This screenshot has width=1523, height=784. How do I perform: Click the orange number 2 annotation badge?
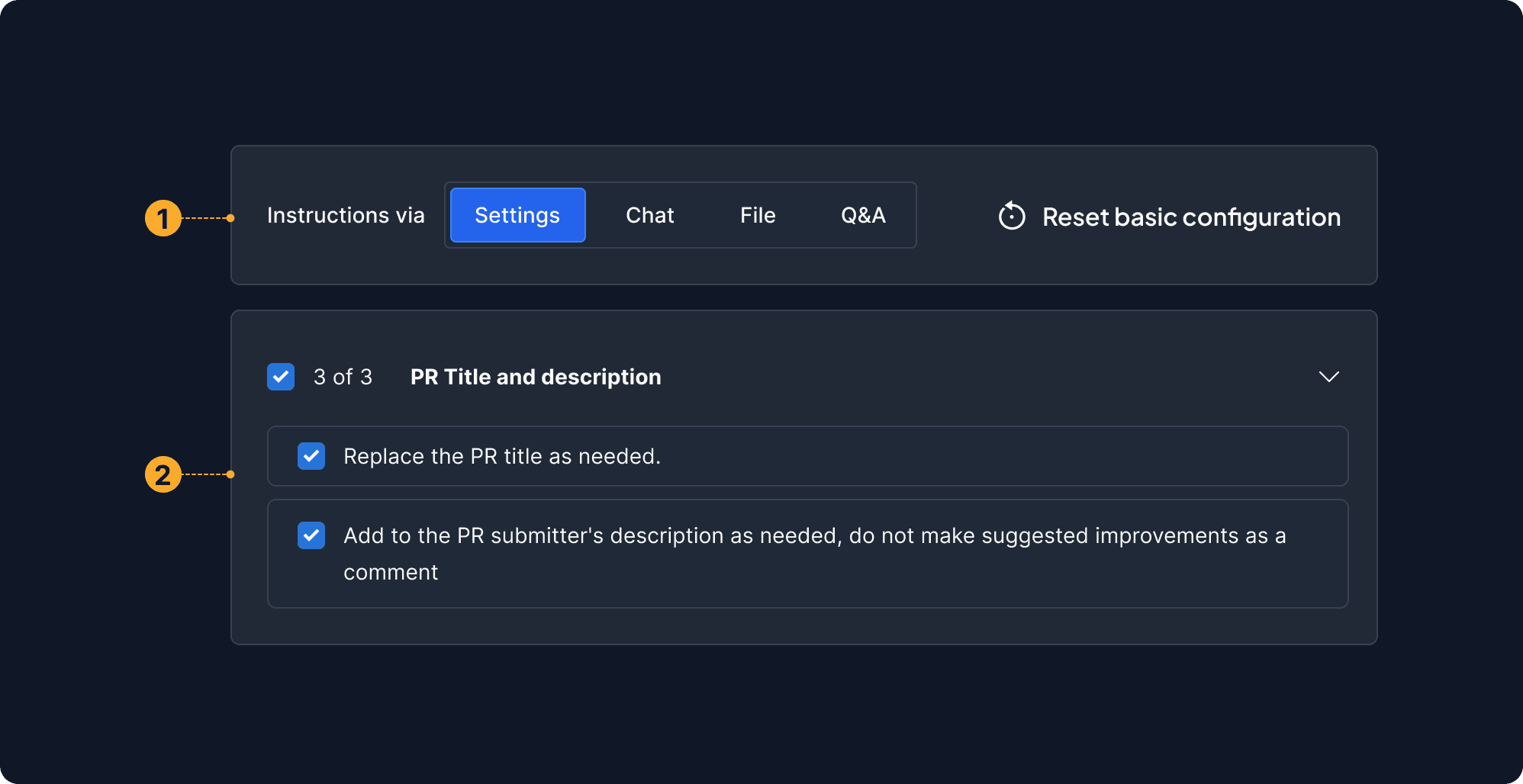tap(163, 474)
